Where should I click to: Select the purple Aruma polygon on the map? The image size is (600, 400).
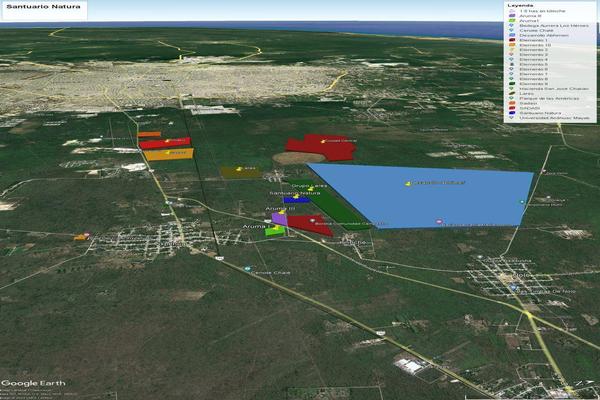point(279,218)
